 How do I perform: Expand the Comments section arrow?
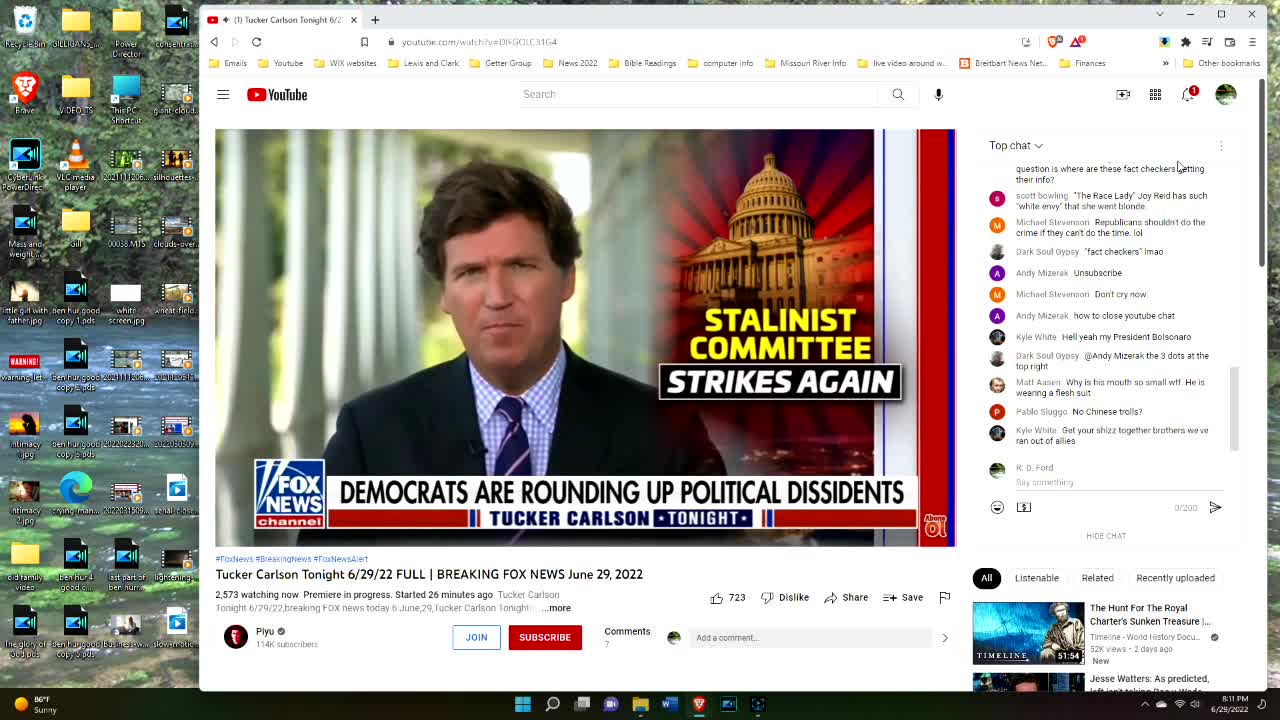coord(944,637)
